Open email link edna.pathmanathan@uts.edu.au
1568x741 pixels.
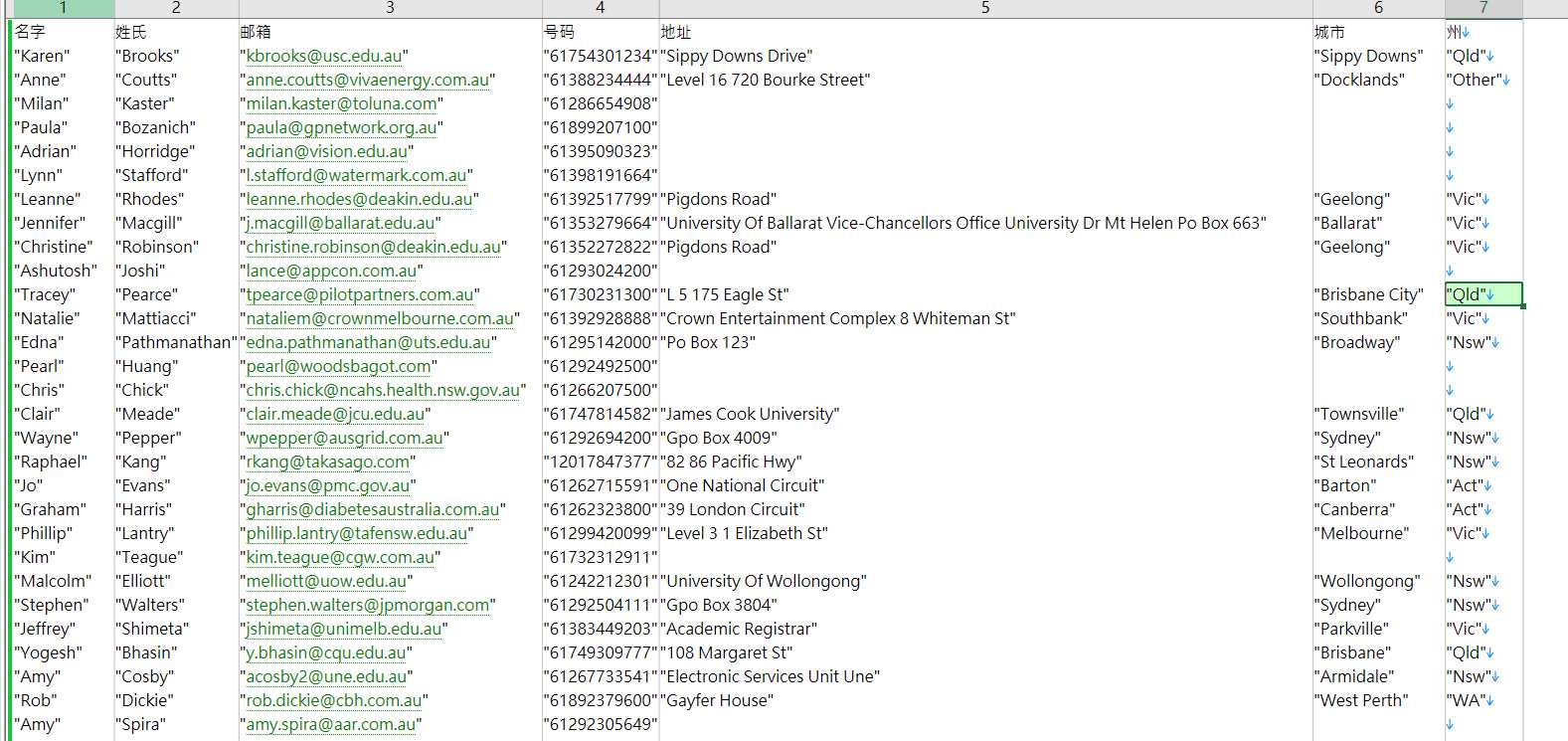(368, 342)
